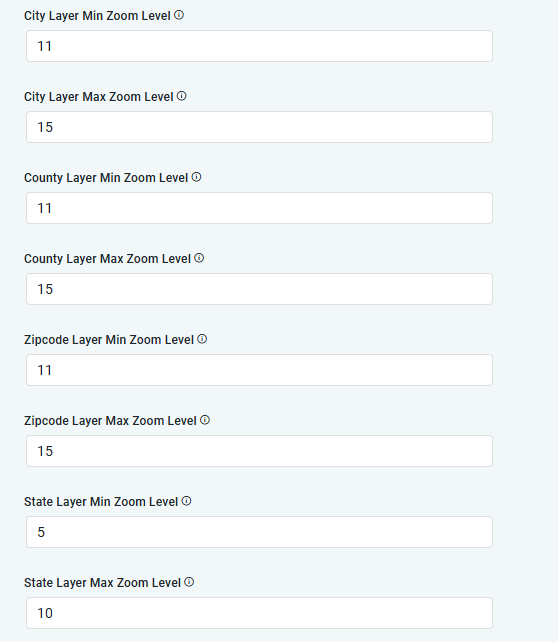The image size is (558, 642).
Task: Click the City Layer Min Zoom Level label
Action: [x=97, y=16]
